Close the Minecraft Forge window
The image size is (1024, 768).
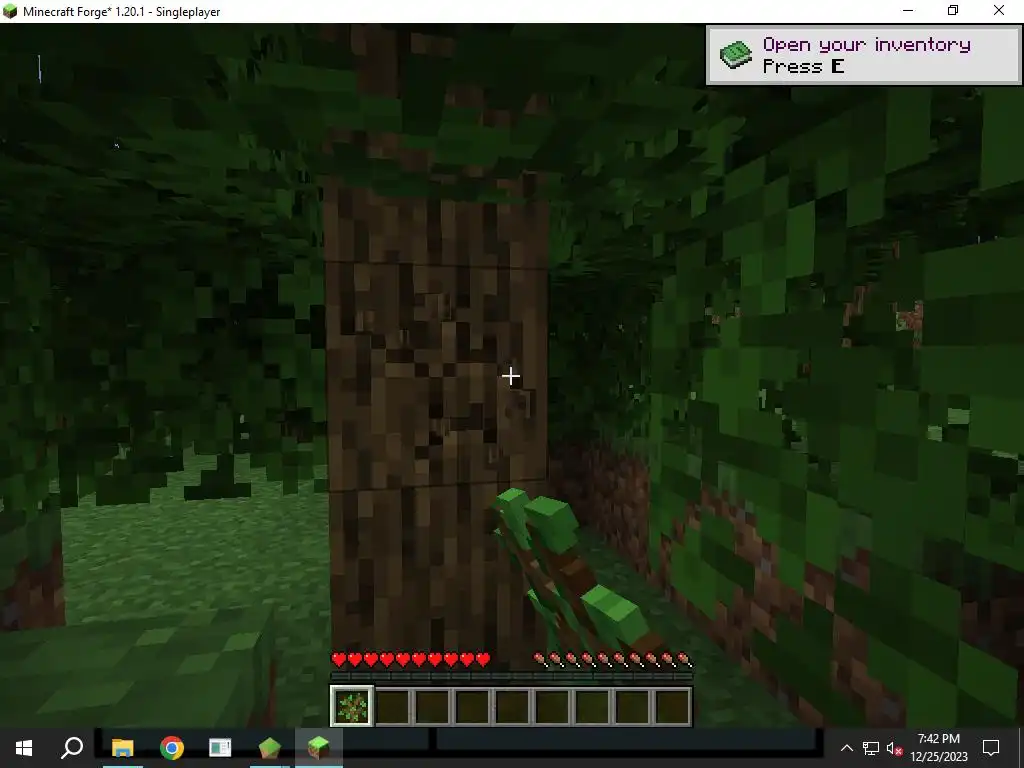tap(999, 10)
